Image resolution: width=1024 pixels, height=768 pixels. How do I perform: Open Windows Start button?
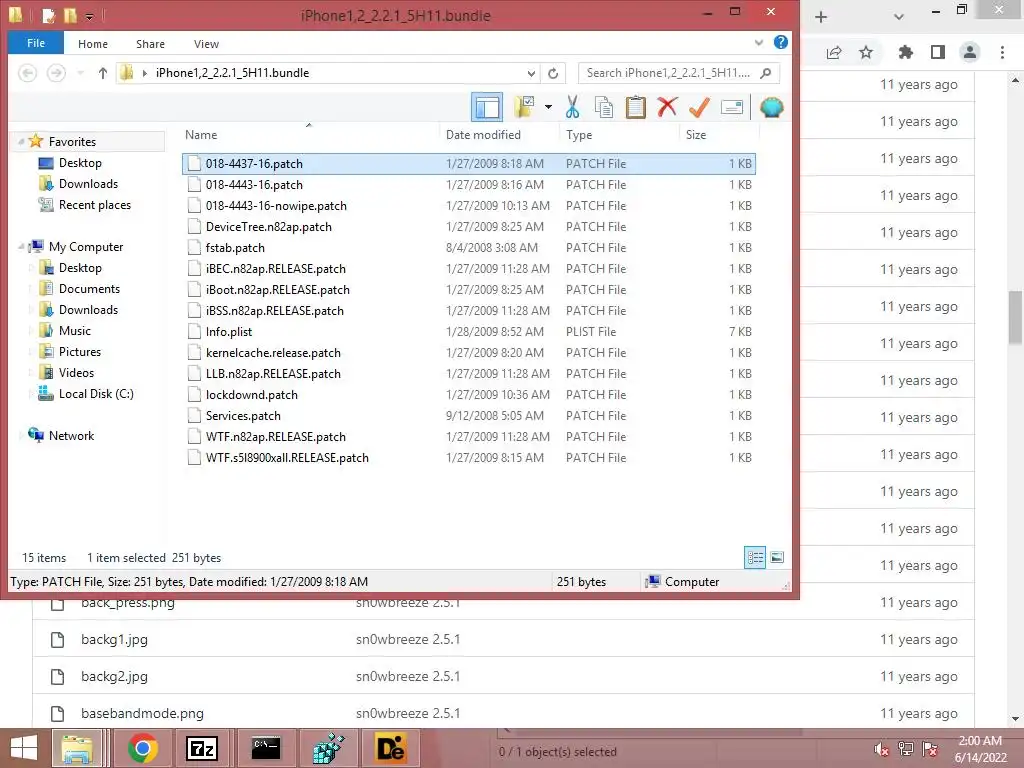[x=24, y=748]
